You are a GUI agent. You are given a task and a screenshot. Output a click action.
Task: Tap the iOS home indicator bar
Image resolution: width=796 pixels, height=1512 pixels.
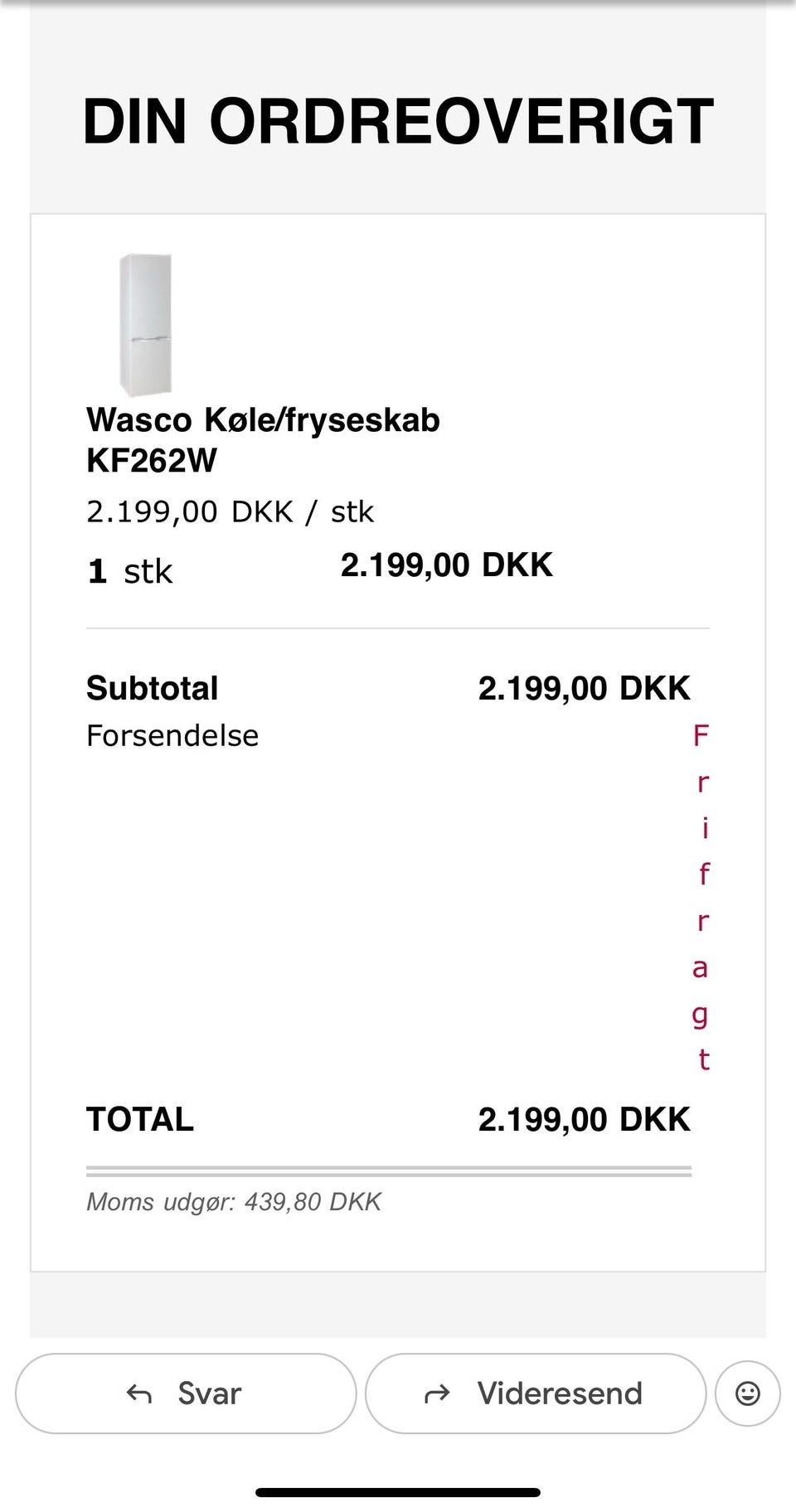[398, 1493]
